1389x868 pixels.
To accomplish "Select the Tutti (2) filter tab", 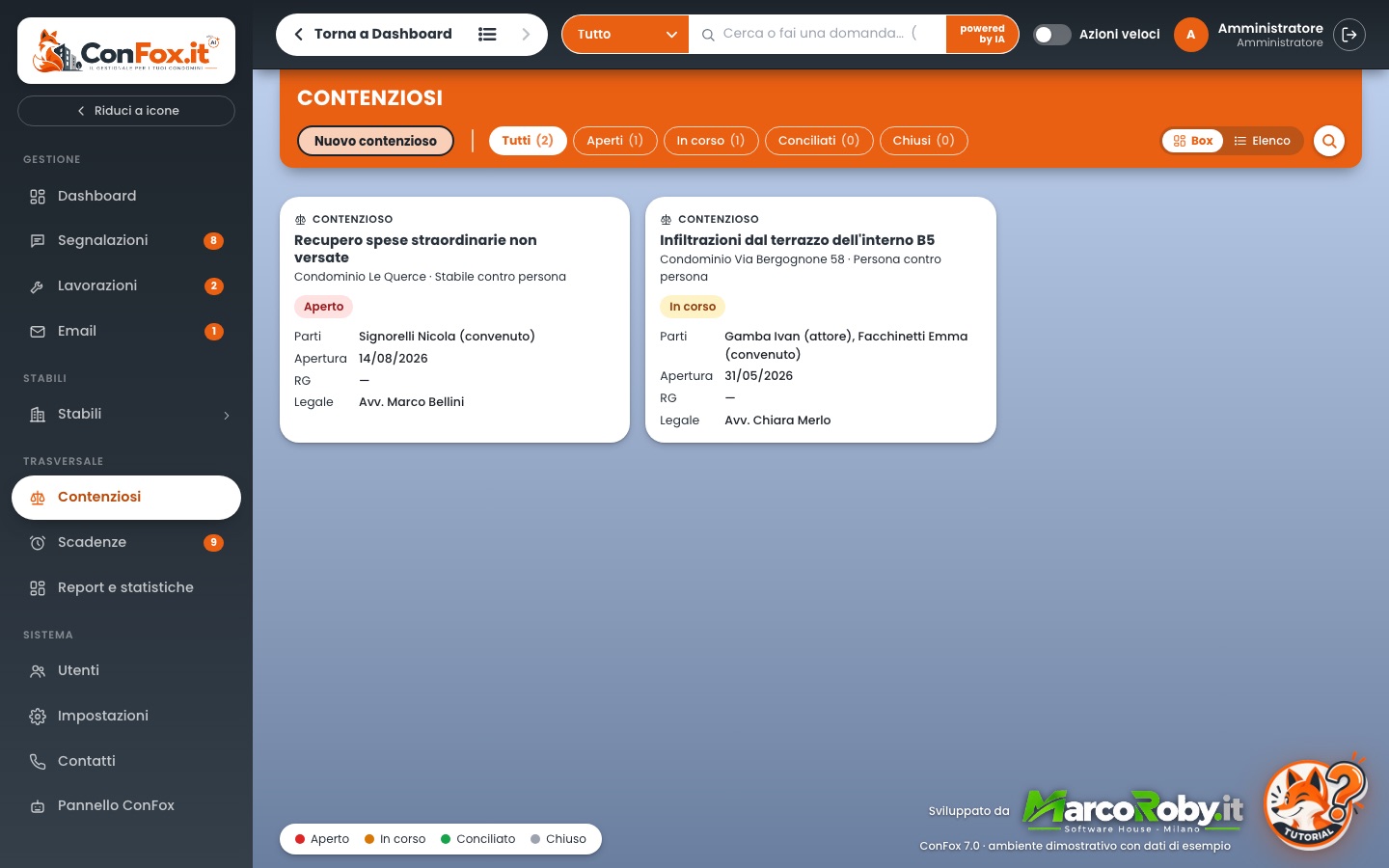I will click(x=528, y=141).
